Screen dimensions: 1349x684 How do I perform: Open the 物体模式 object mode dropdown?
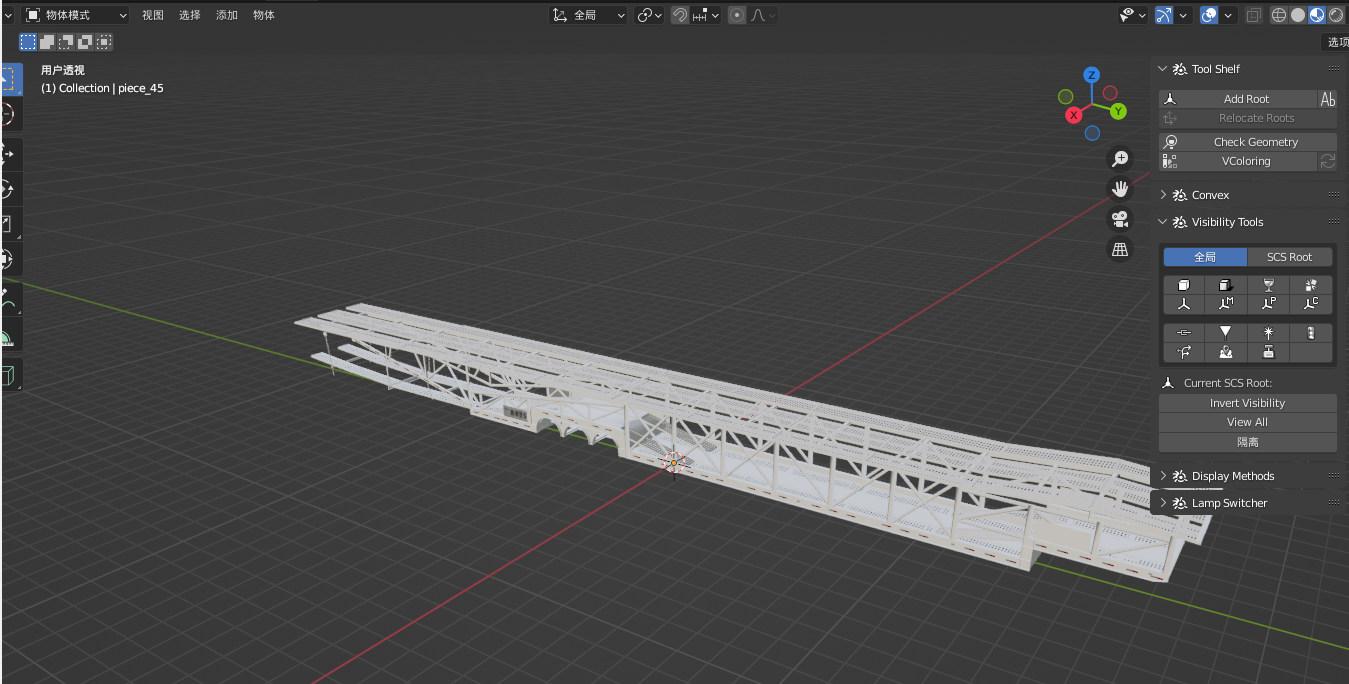pos(76,15)
